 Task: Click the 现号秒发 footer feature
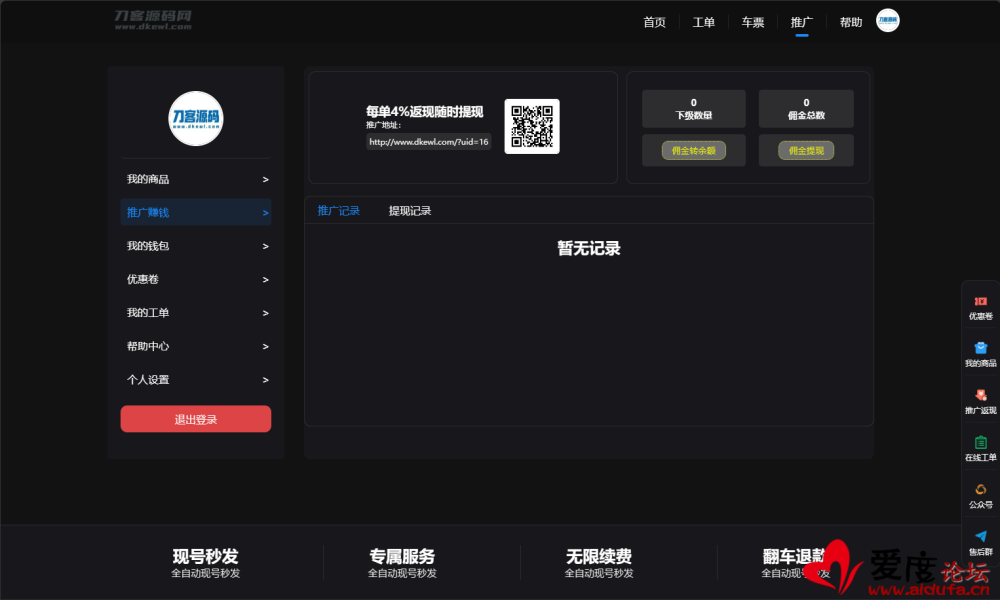coord(205,563)
